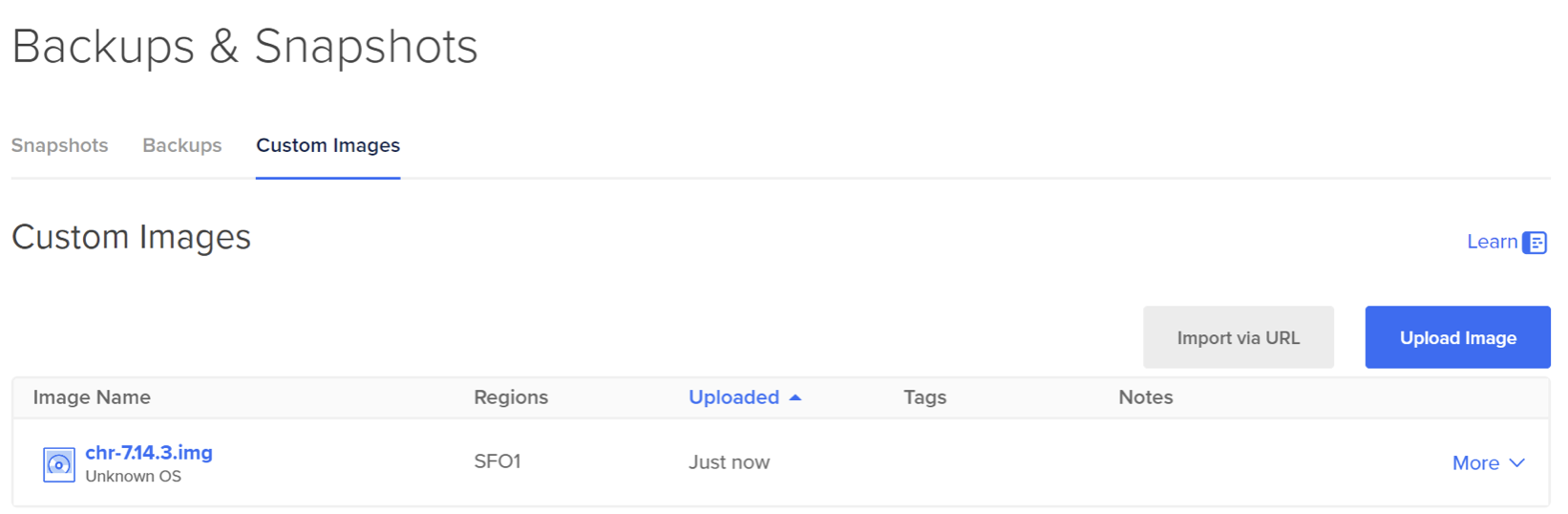Open the Backups tab
The width and height of the screenshot is (1568, 514).
181,145
